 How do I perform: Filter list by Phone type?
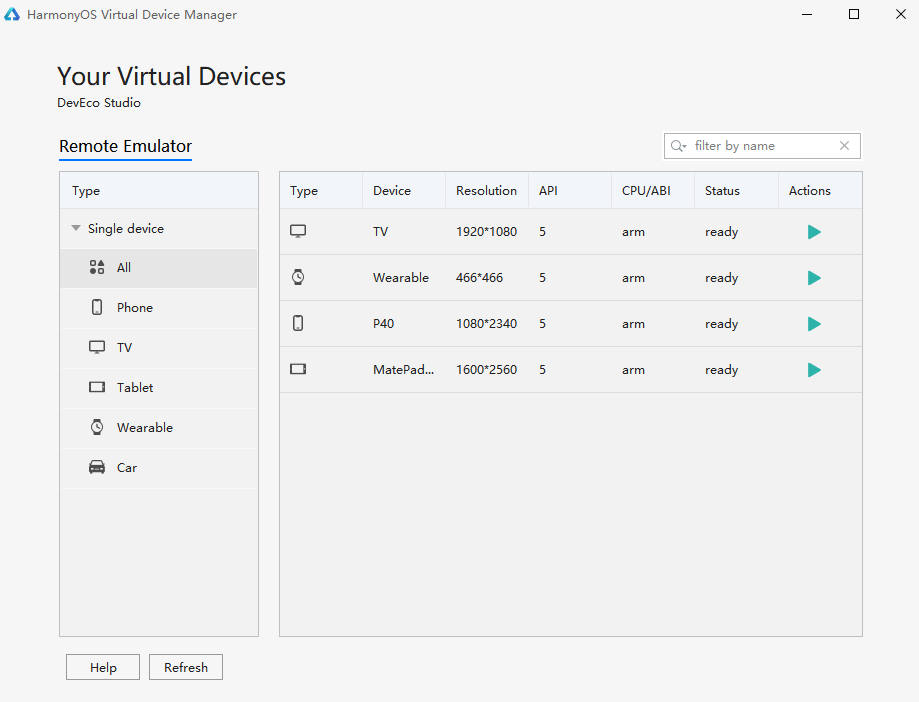(x=159, y=308)
